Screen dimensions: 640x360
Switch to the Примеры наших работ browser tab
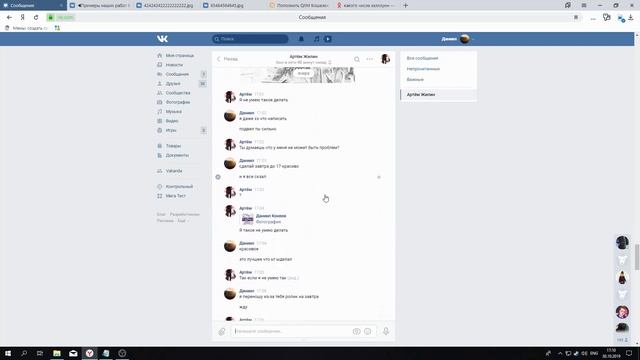pos(100,5)
